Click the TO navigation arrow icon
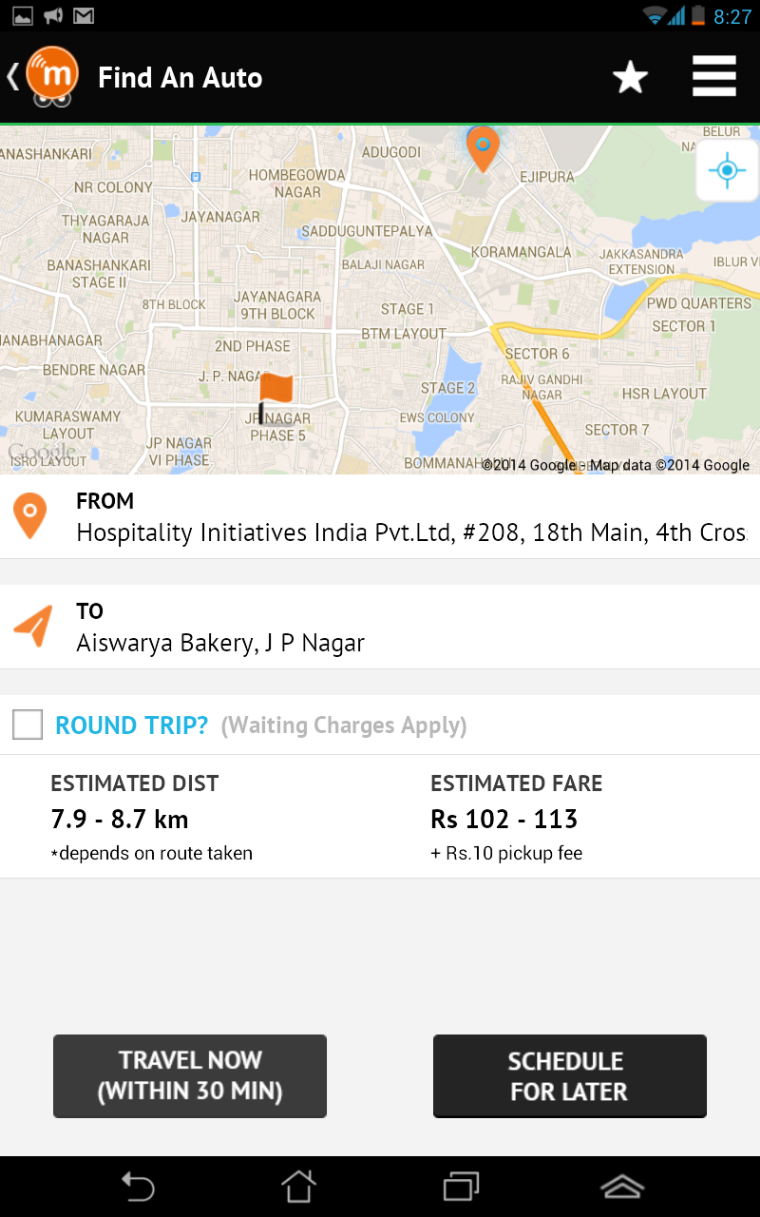 point(32,626)
